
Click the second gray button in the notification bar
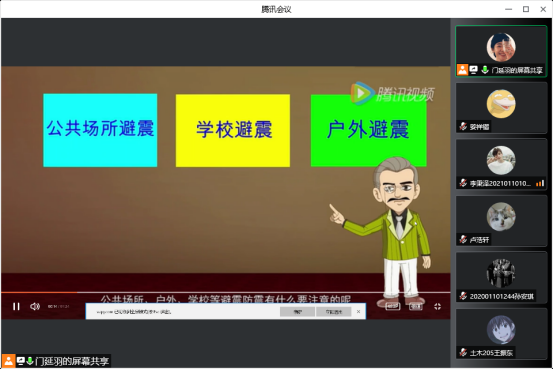(334, 312)
